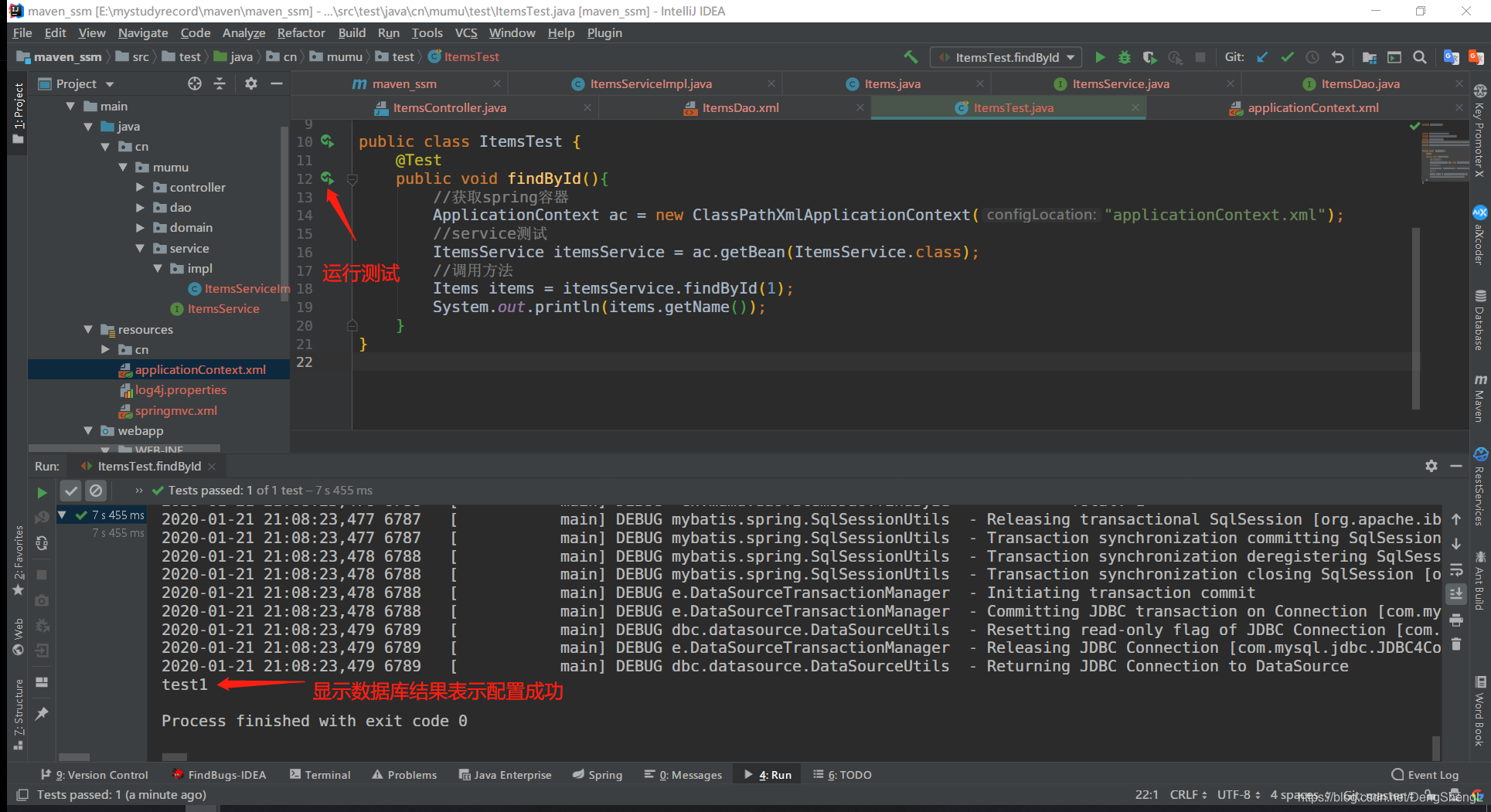The height and width of the screenshot is (812, 1491).
Task: Toggle the 1: Project side tool button
Action: 19,112
